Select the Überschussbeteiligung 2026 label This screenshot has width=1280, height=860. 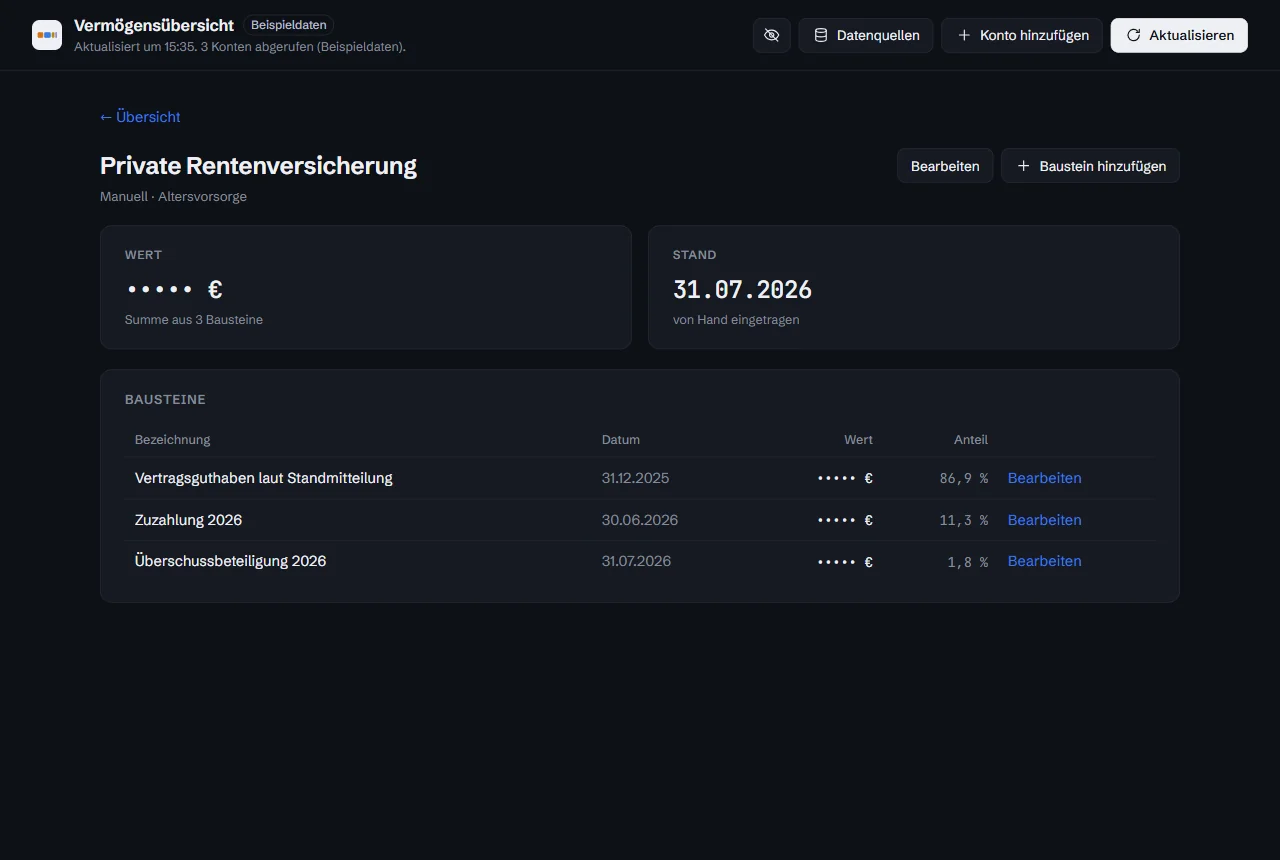[231, 561]
